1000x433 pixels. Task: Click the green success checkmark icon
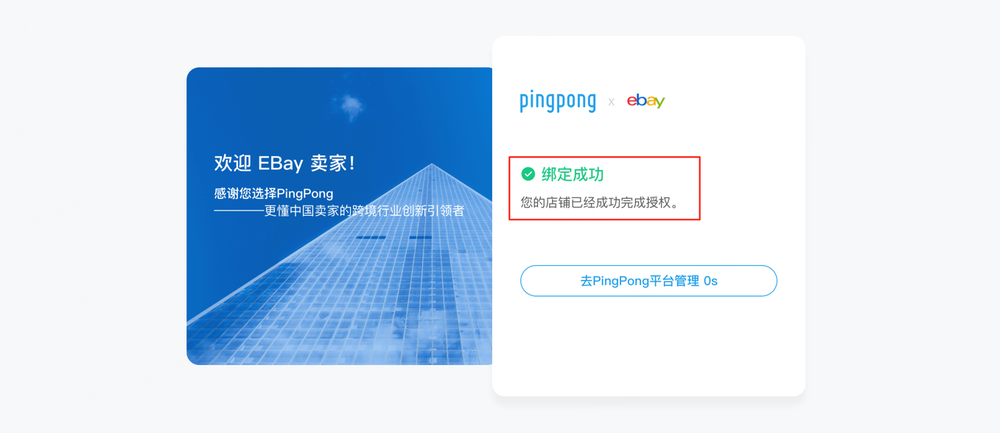528,173
